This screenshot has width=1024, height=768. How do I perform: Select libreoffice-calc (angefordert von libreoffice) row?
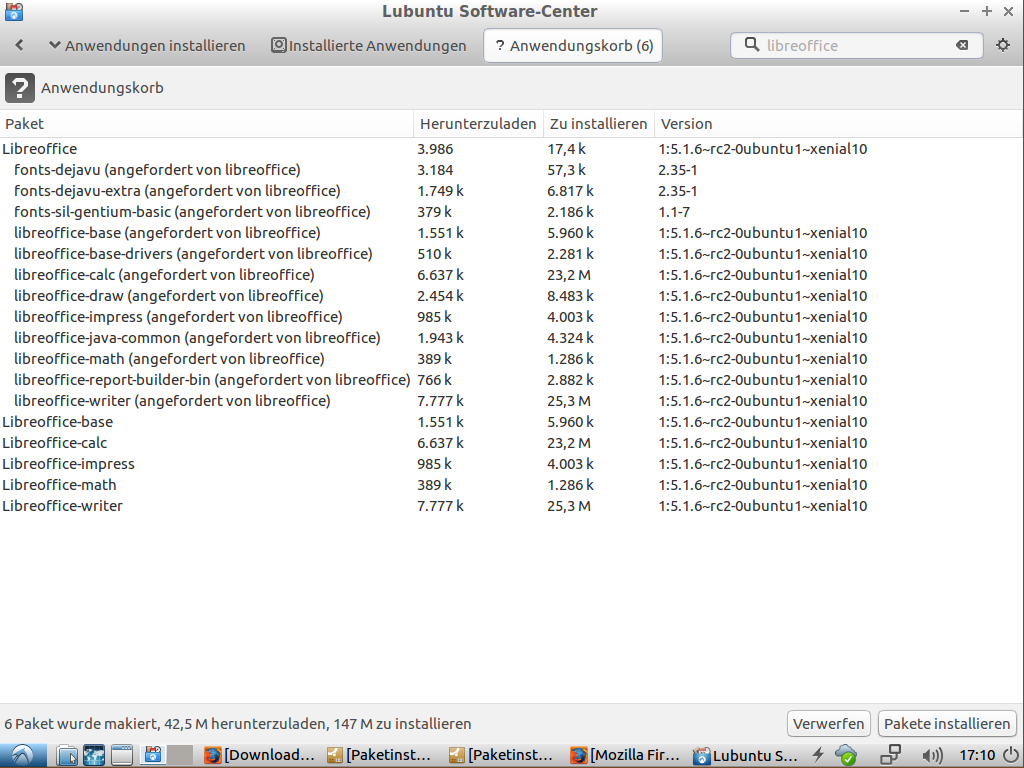pyautogui.click(x=511, y=275)
